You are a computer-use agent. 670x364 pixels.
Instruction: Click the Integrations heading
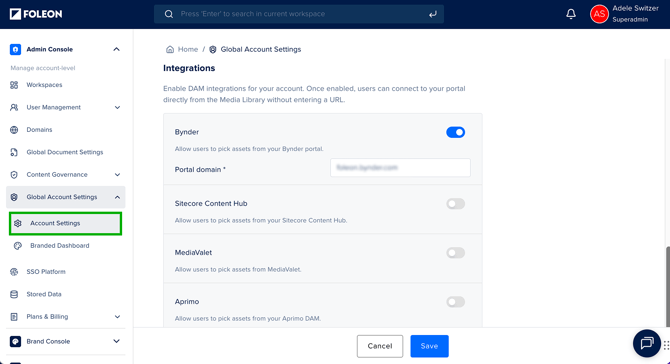tap(189, 68)
